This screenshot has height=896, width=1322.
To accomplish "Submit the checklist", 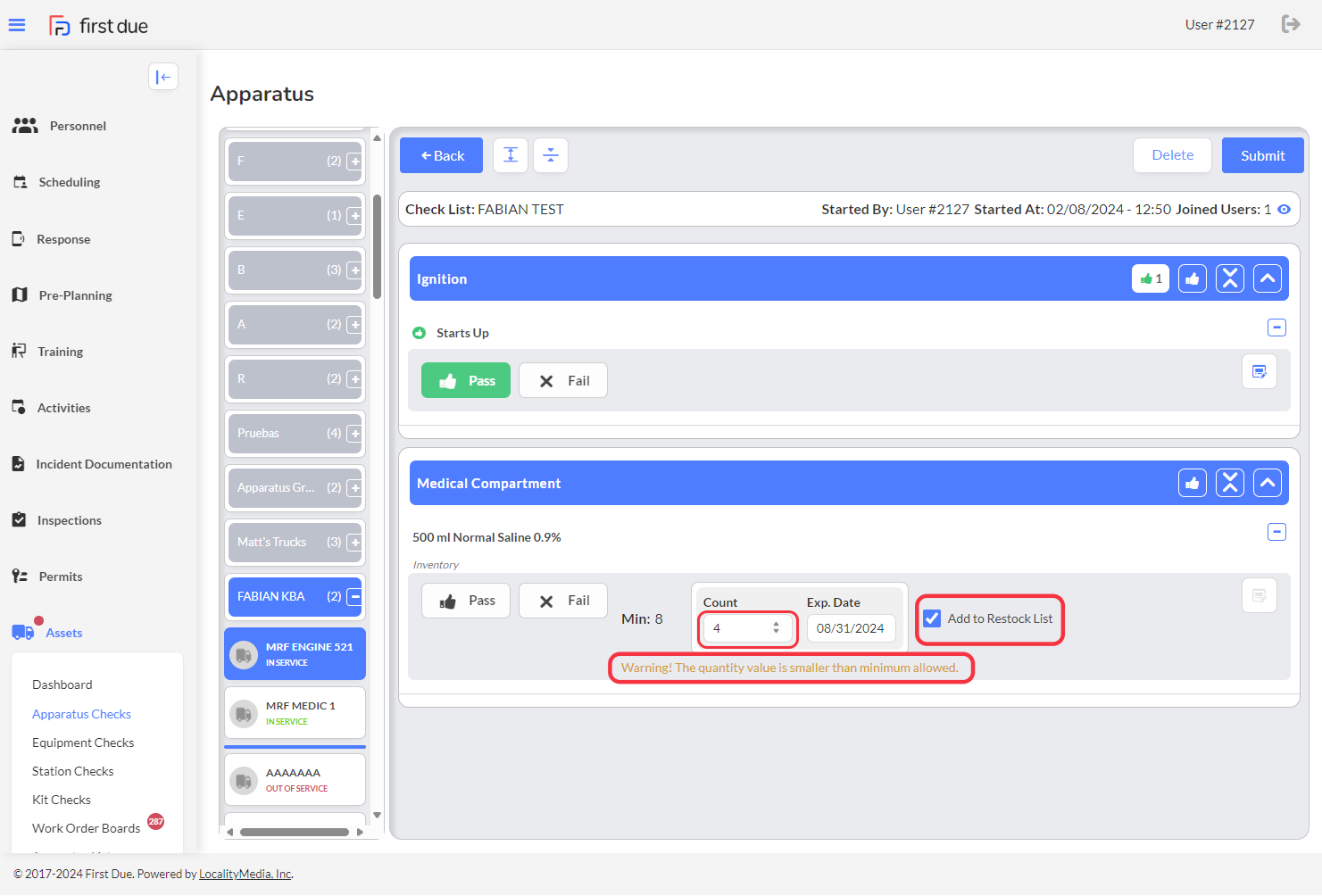I will click(x=1262, y=155).
